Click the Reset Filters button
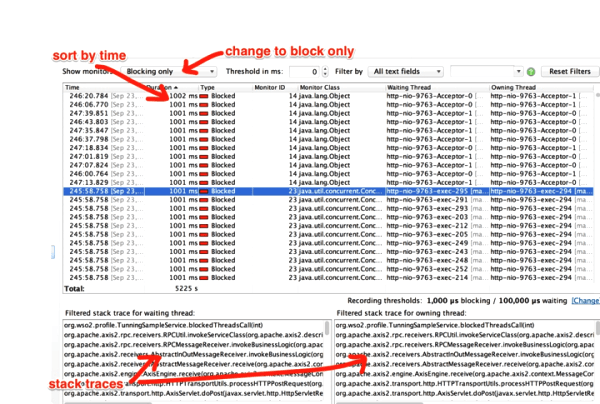600x404 pixels. (x=570, y=72)
